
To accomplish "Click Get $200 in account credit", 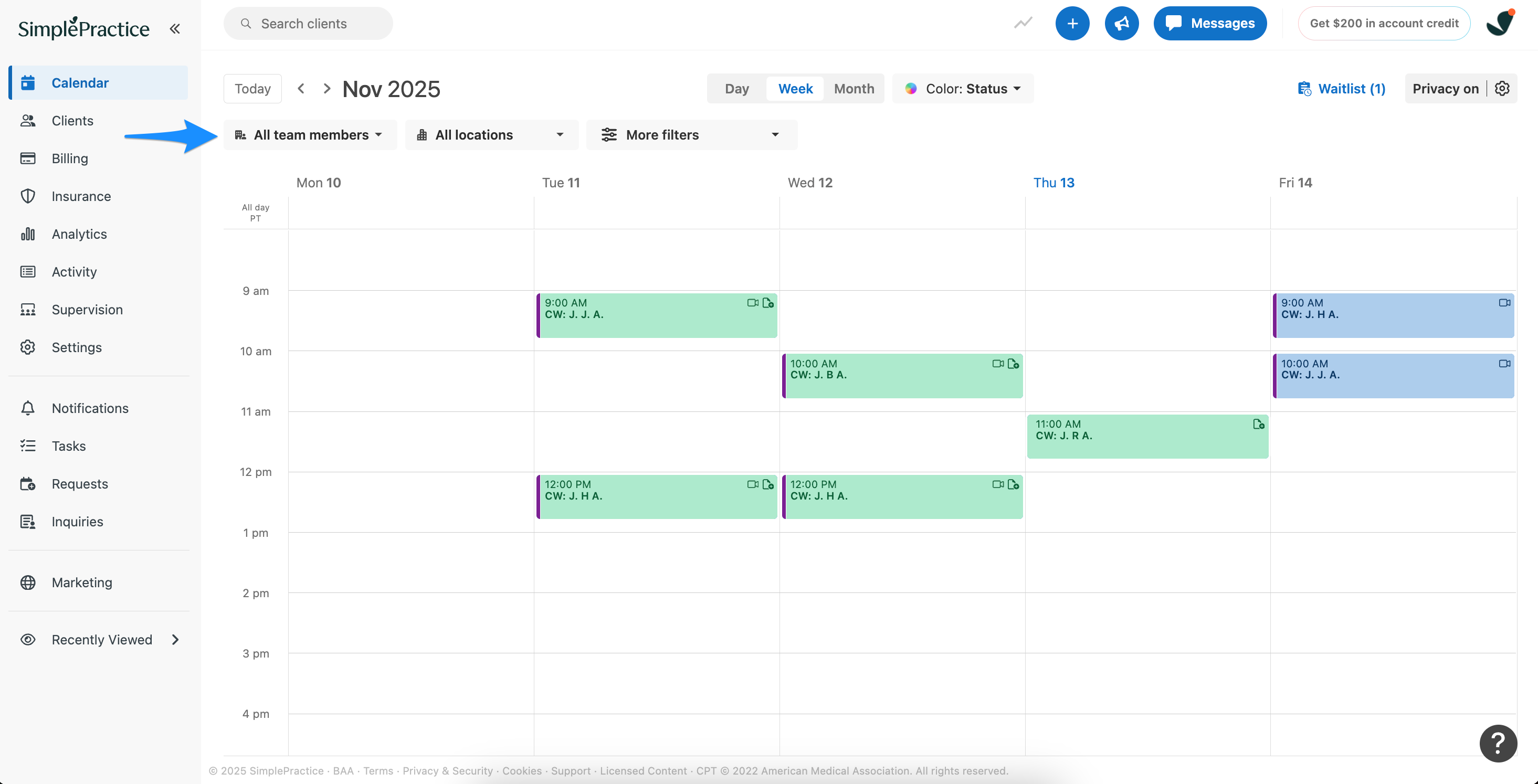I will (1384, 23).
